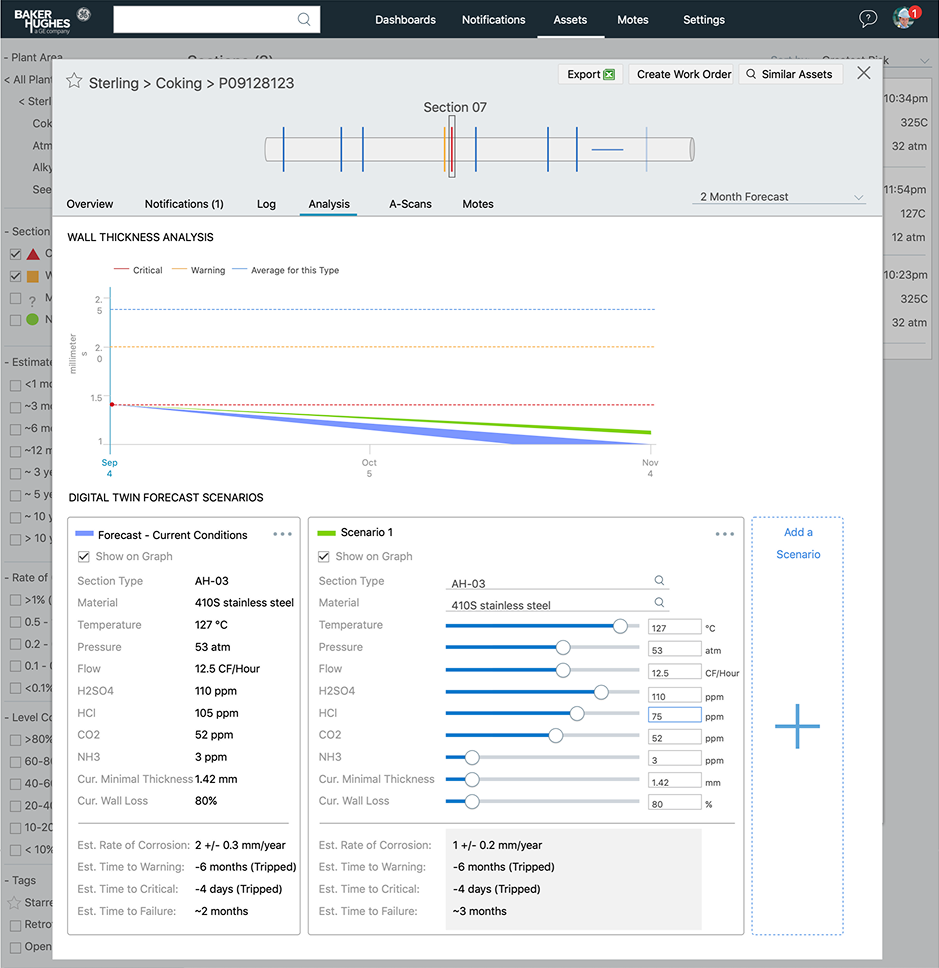Click the top search input field

click(x=216, y=19)
